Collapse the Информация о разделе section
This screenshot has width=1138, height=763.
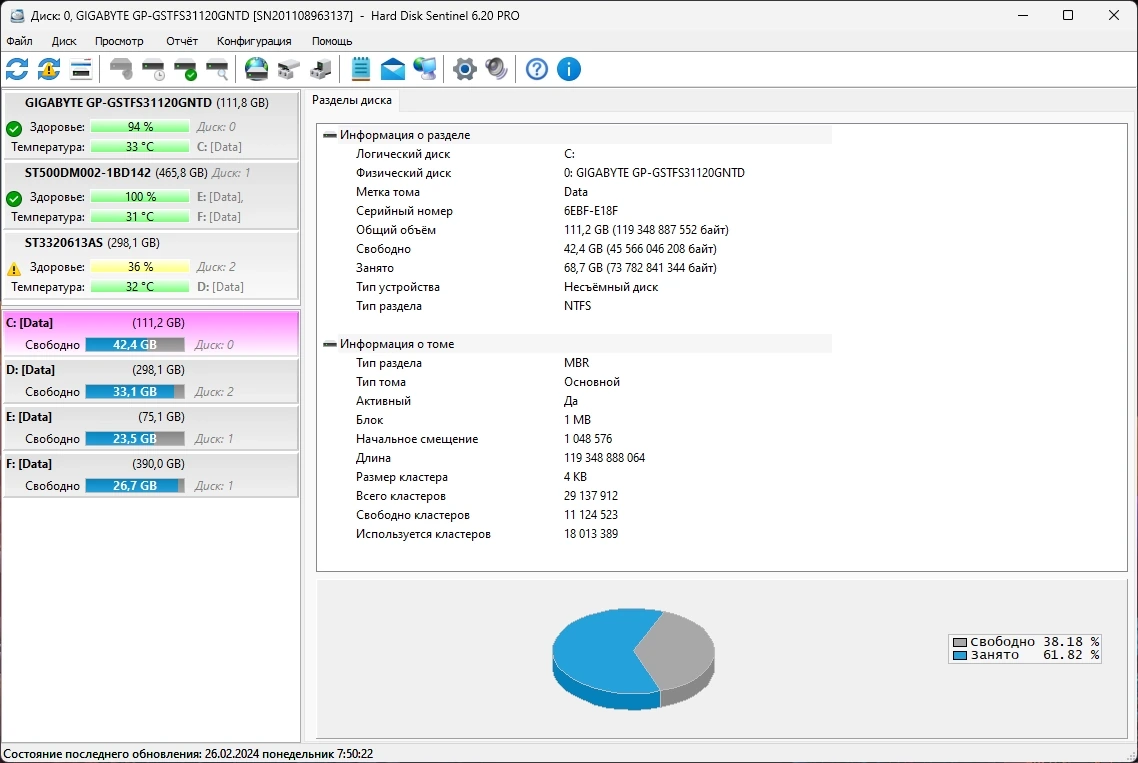click(329, 135)
